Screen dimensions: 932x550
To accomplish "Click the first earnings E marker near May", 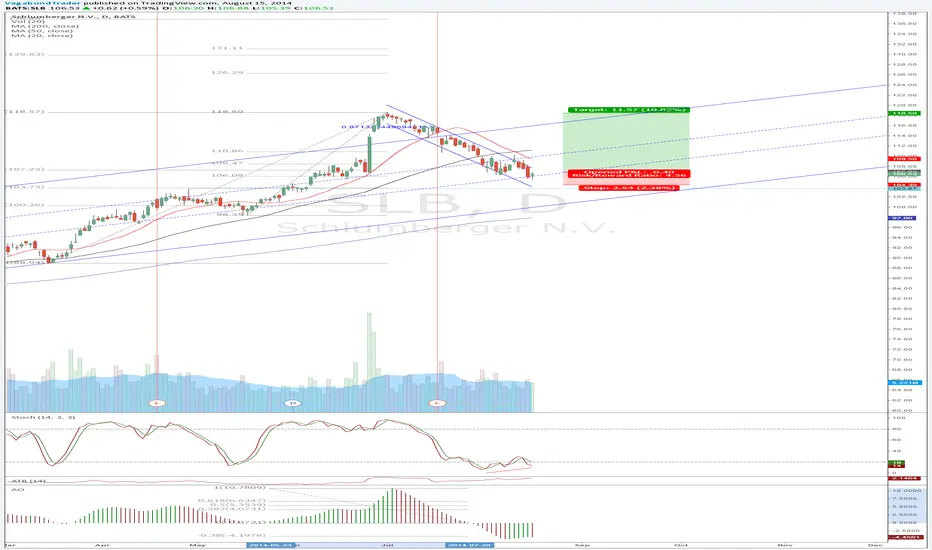I will 157,403.
